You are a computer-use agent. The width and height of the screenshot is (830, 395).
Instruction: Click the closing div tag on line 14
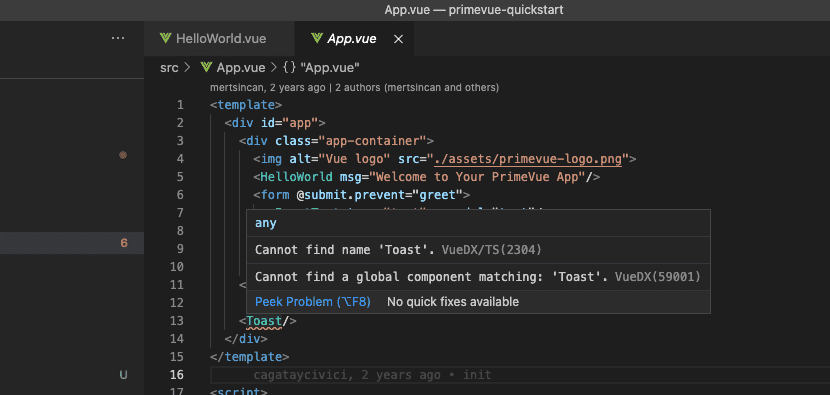(246, 338)
